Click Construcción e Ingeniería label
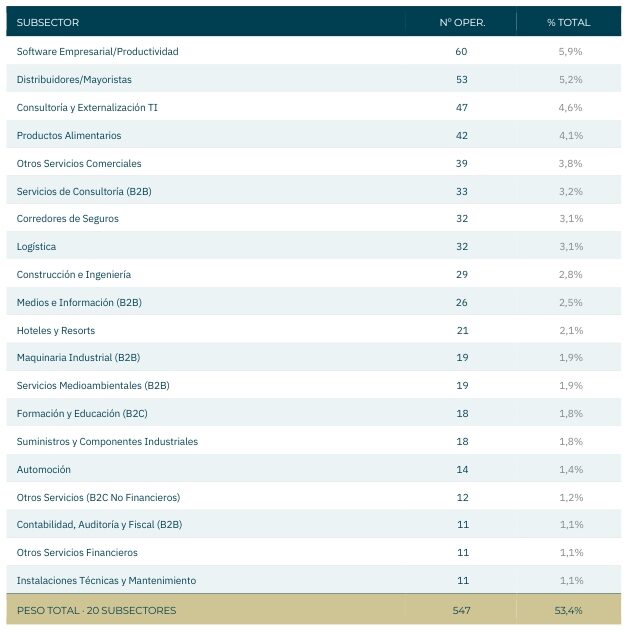Viewport: 628px width, 630px height. [x=74, y=274]
